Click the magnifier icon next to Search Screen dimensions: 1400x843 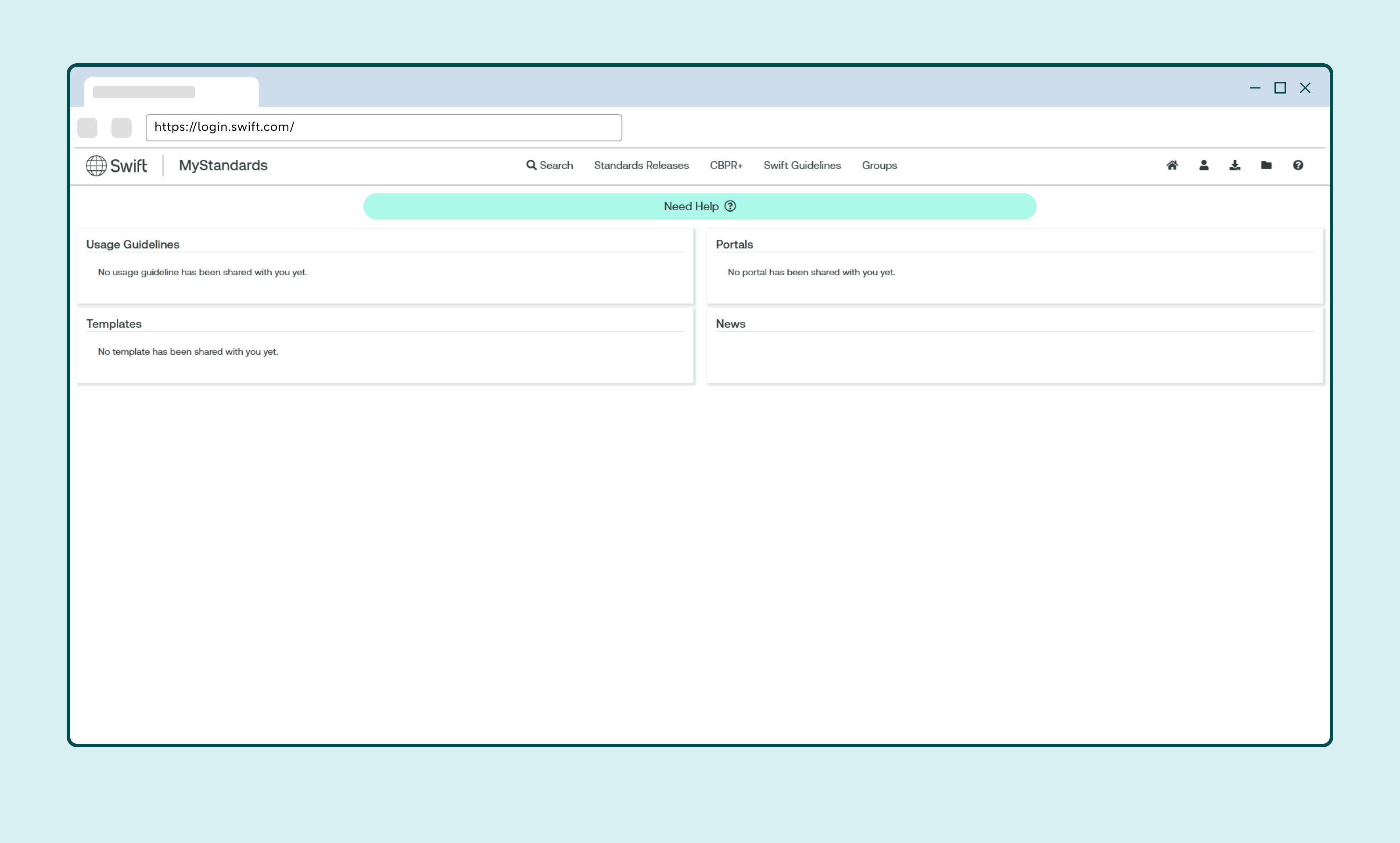pyautogui.click(x=531, y=165)
